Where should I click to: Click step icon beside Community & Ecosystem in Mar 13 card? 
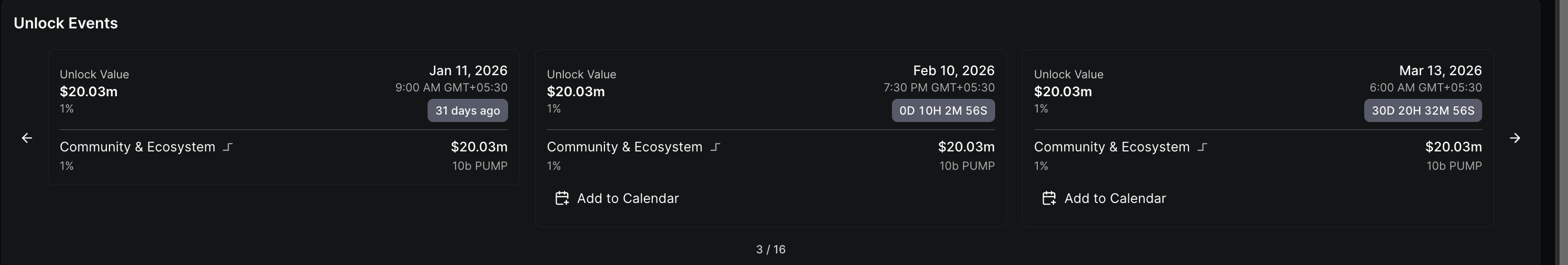click(x=1202, y=147)
